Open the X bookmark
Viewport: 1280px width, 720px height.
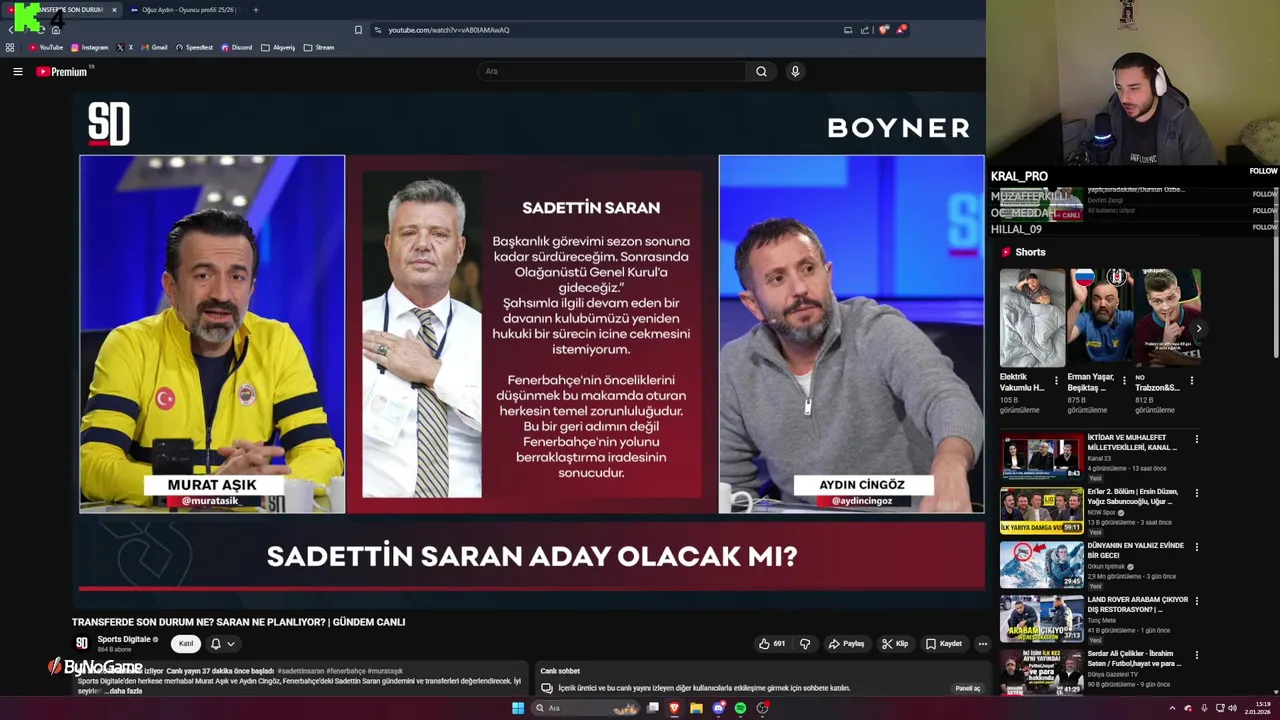point(125,47)
